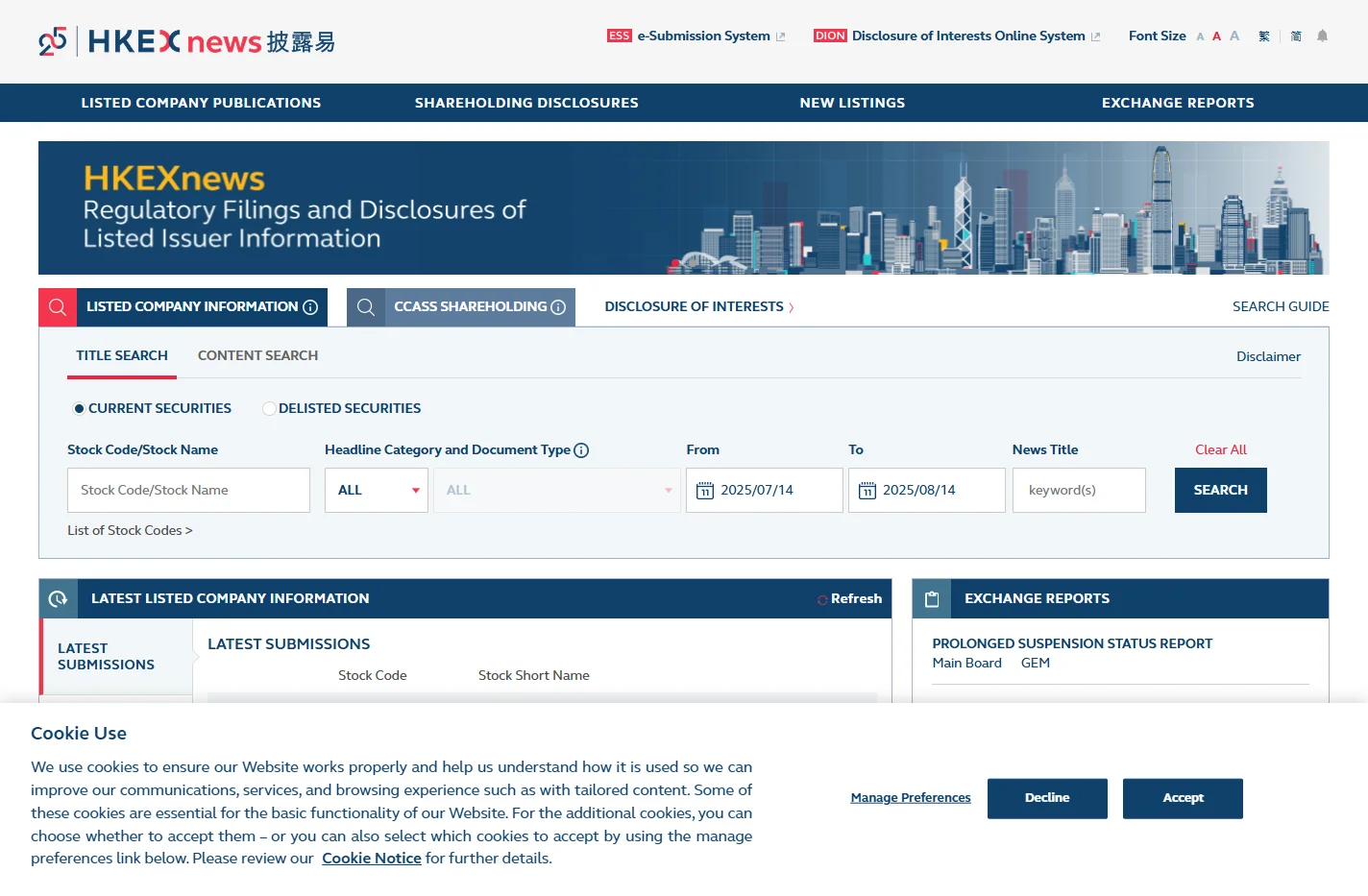
Task: Click the red DION badge icon
Action: [x=830, y=36]
